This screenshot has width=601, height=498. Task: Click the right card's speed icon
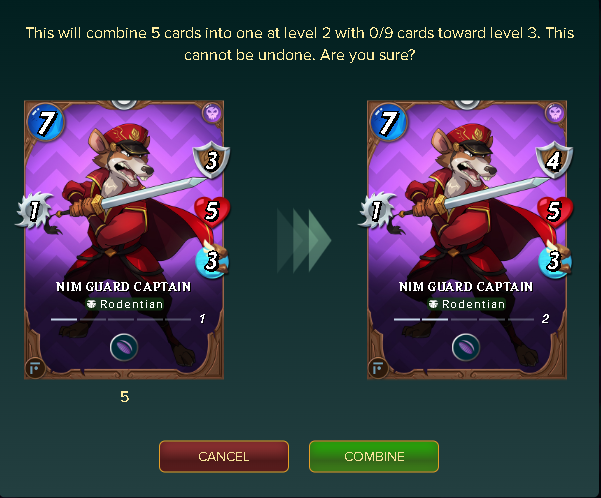555,261
